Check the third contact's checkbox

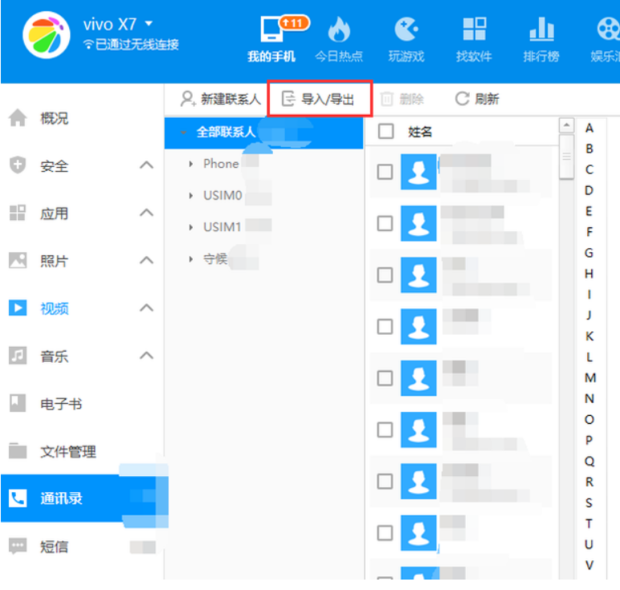click(x=385, y=275)
